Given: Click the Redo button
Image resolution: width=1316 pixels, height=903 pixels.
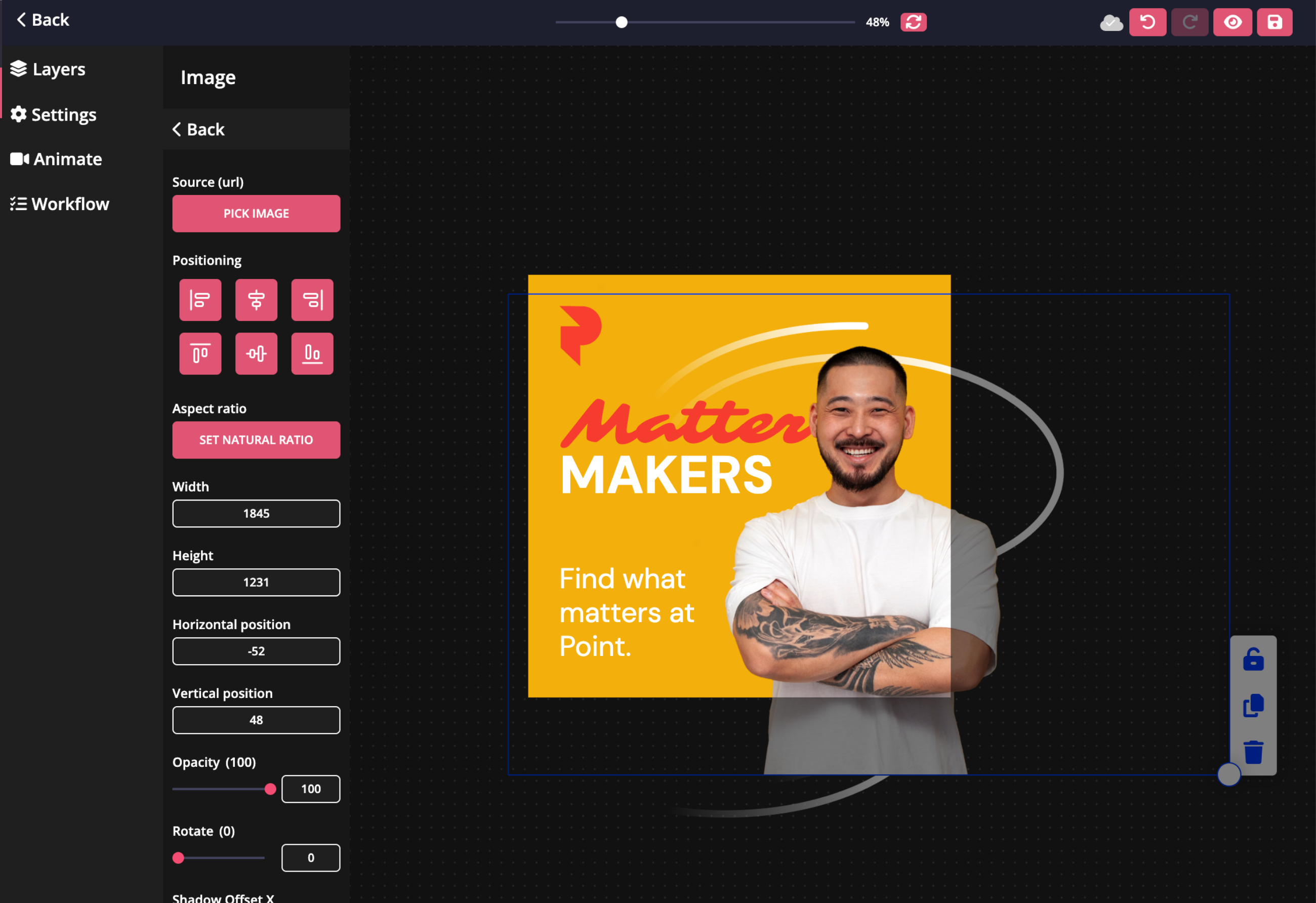Looking at the screenshot, I should click(1190, 22).
